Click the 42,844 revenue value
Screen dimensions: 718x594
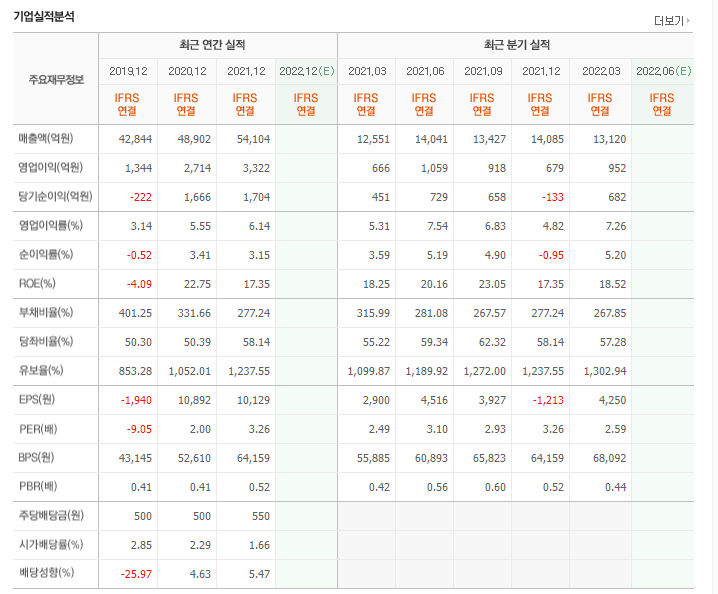point(135,139)
